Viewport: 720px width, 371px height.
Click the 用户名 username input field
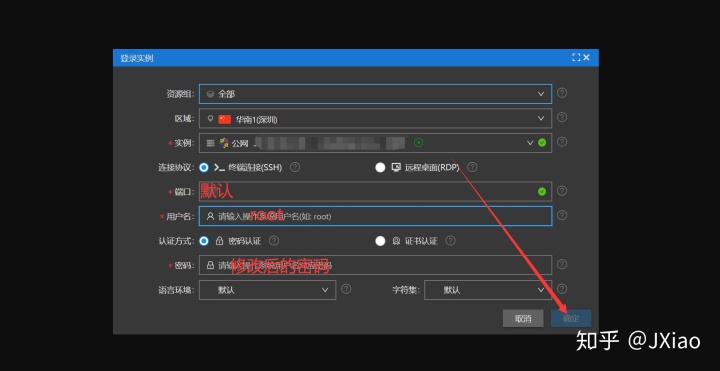(x=375, y=216)
